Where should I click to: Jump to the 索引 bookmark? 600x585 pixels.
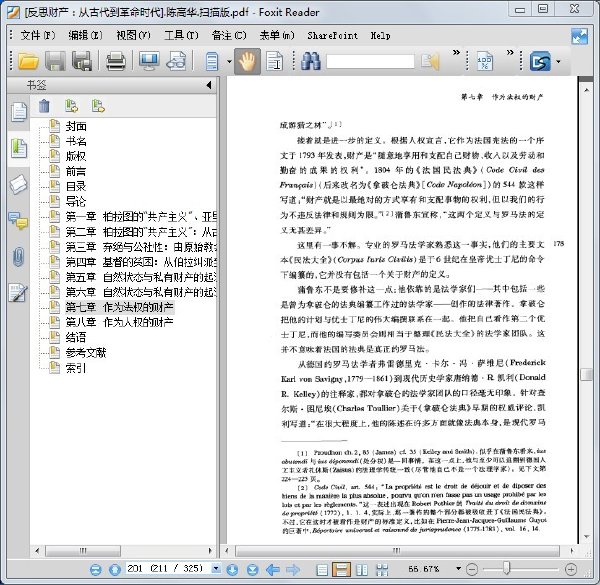76,368
